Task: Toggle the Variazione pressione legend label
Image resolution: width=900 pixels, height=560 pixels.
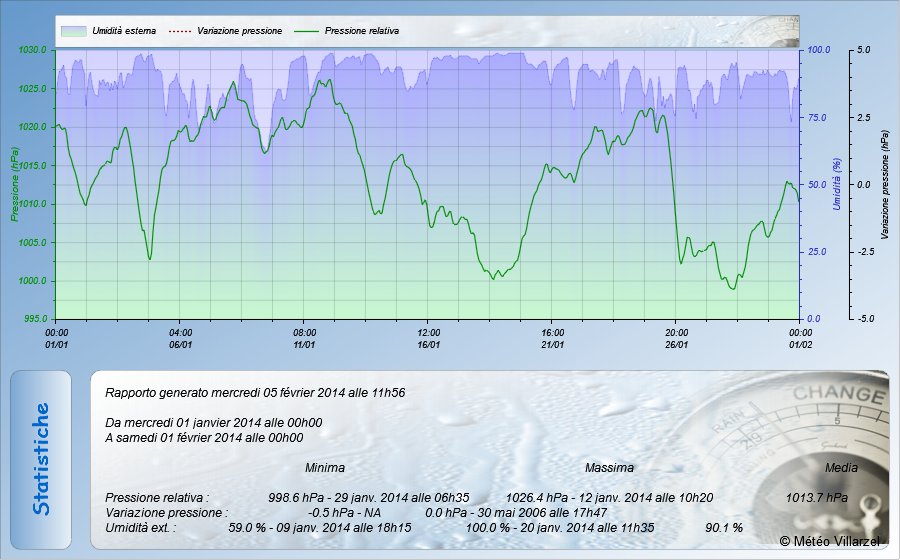Action: click(239, 31)
